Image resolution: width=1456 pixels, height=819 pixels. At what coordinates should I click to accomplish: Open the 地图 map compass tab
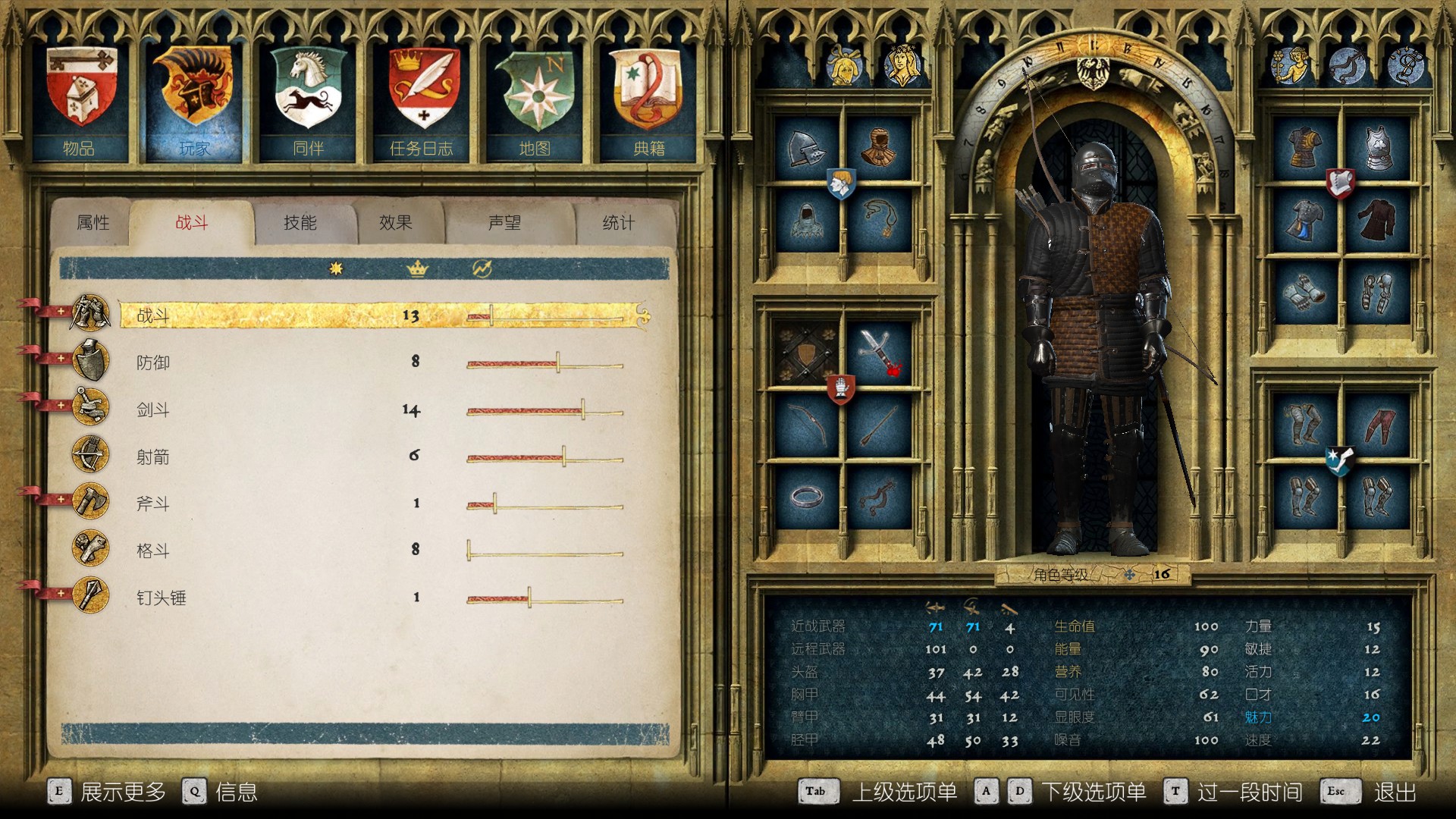pos(535,102)
